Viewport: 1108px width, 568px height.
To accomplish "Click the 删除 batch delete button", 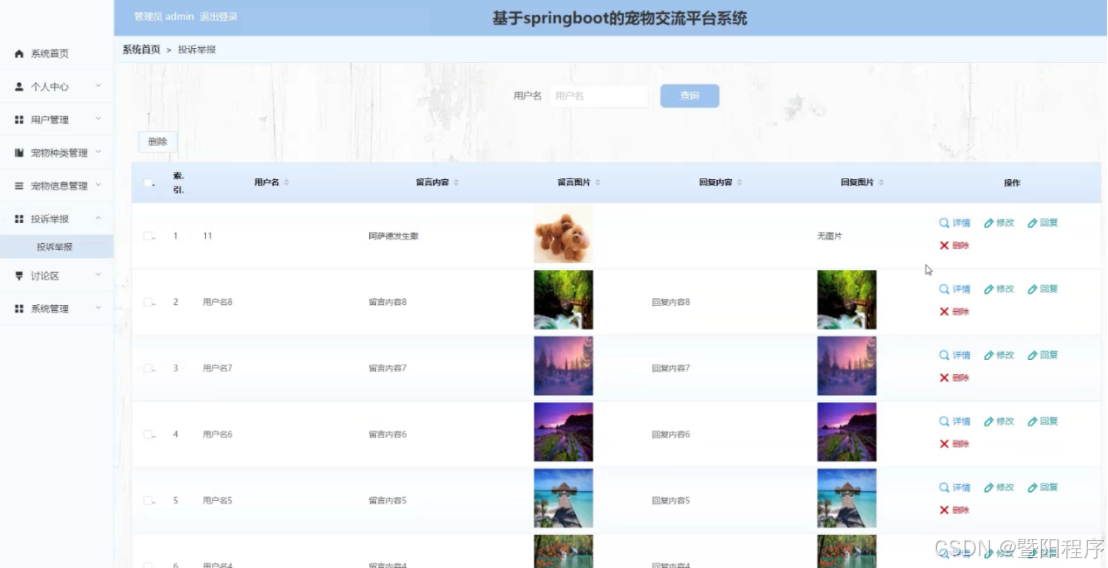I will 158,142.
